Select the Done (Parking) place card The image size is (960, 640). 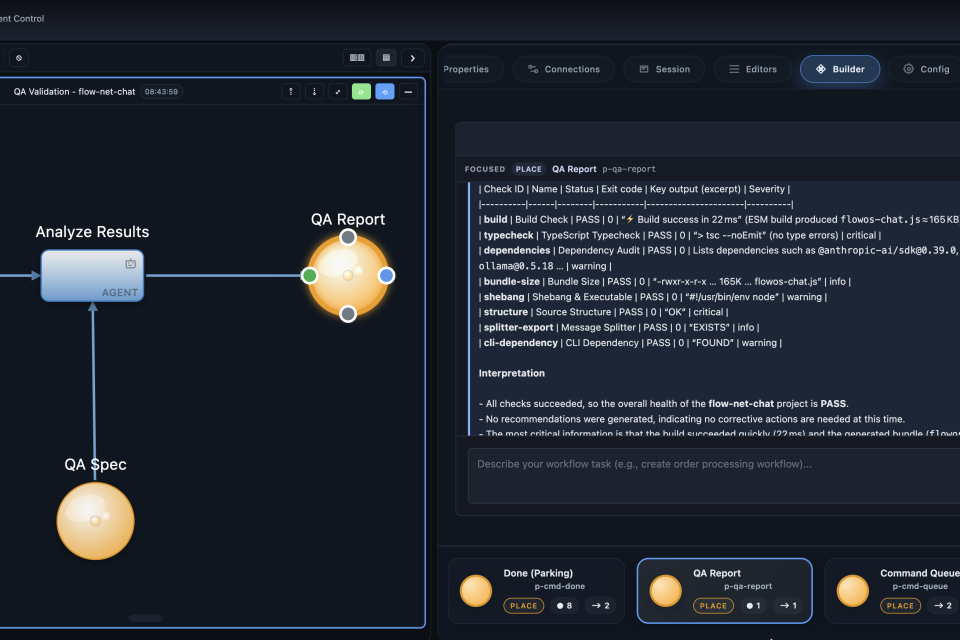tap(537, 590)
